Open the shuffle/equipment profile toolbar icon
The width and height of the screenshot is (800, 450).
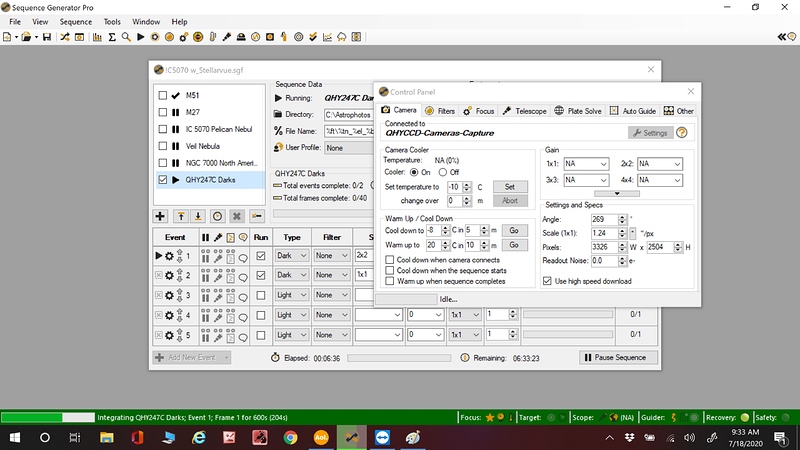[x=65, y=37]
